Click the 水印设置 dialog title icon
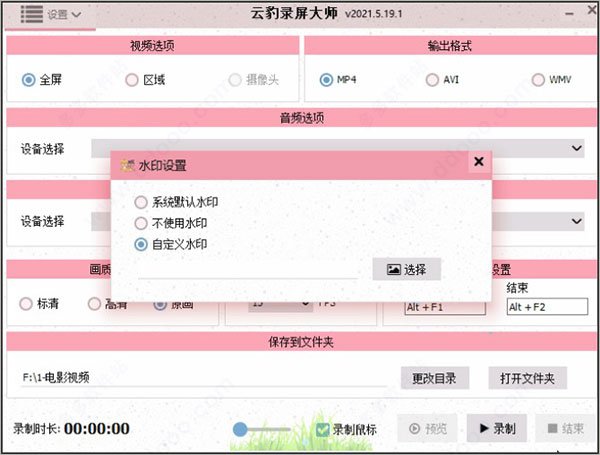 (127, 165)
